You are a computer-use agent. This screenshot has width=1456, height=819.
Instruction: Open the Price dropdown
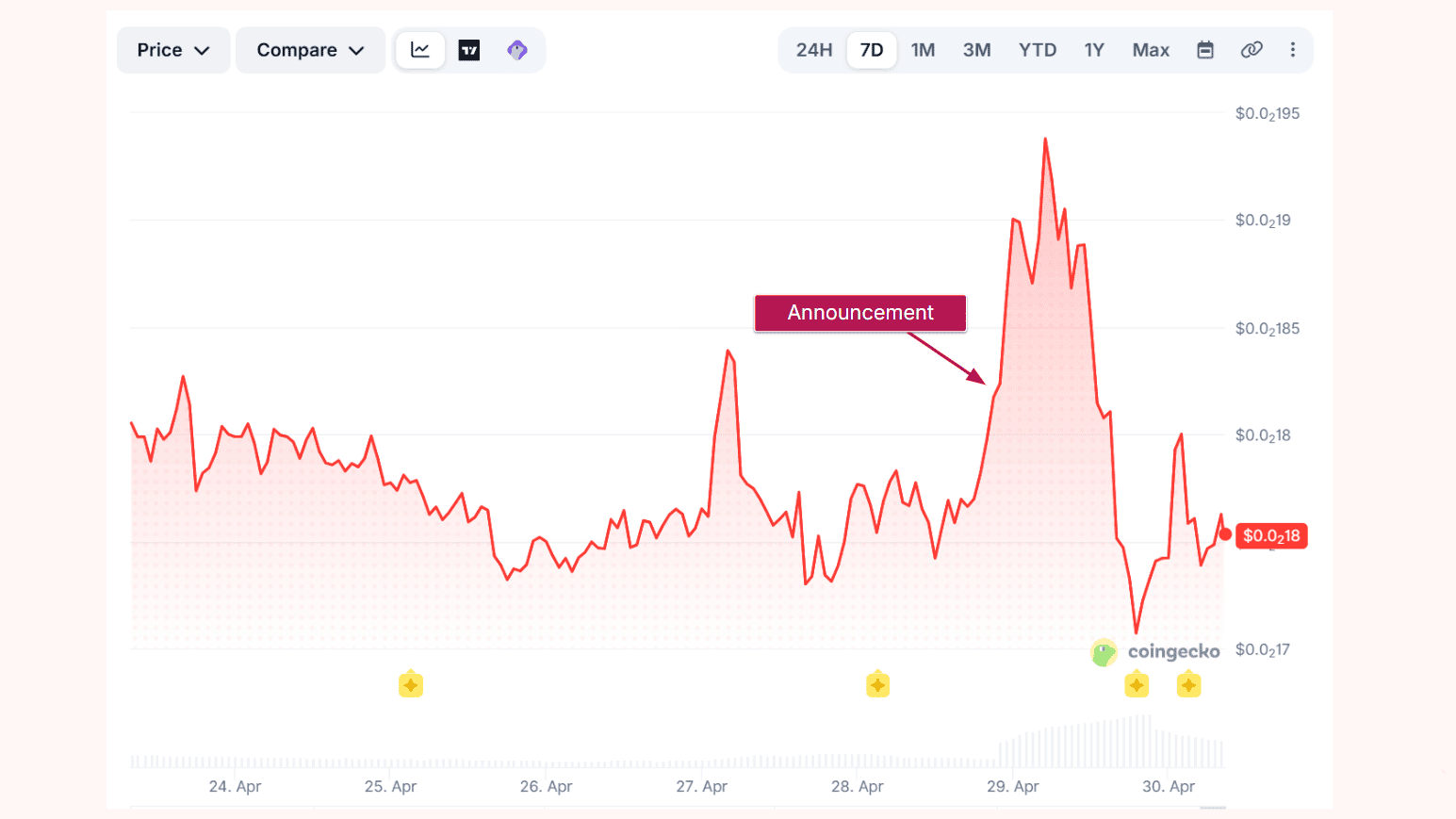pos(172,50)
